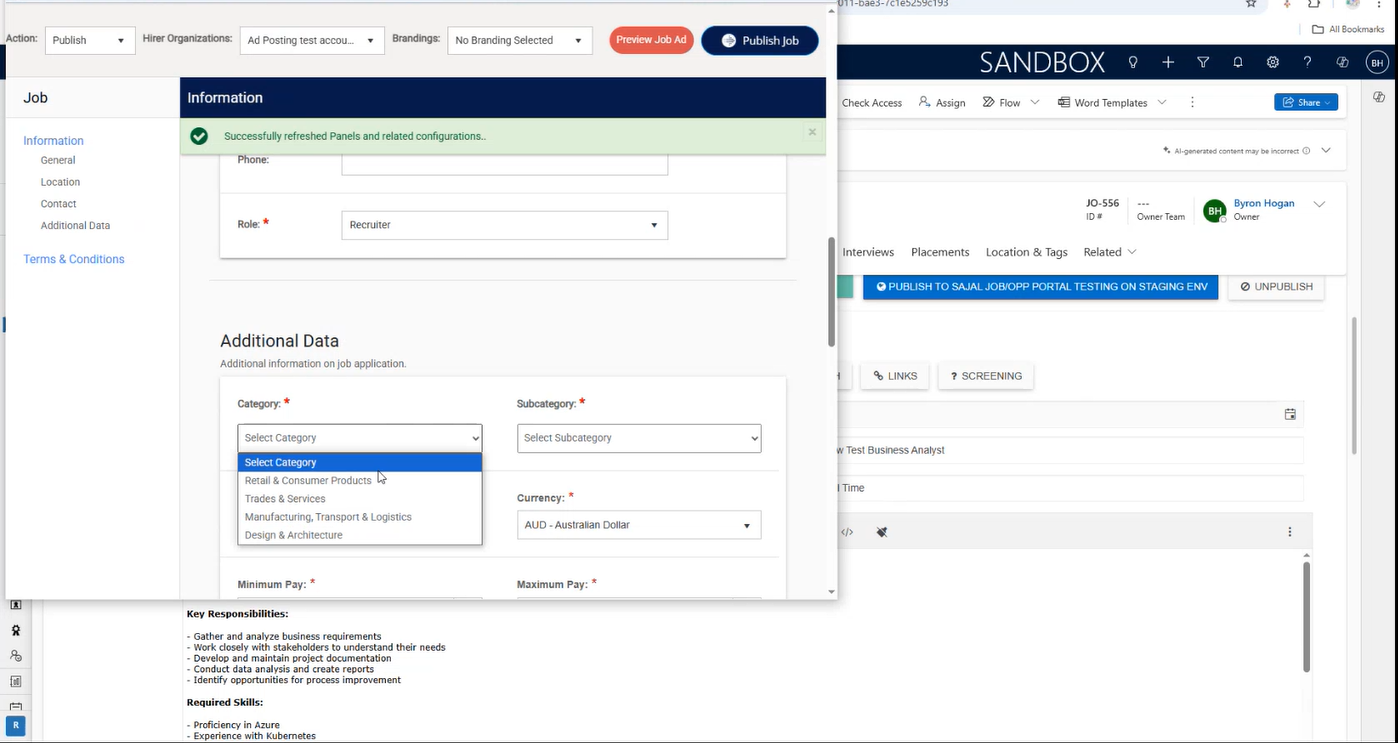Click the All Bookmarks folder
The width and height of the screenshot is (1398, 743).
(x=1347, y=29)
